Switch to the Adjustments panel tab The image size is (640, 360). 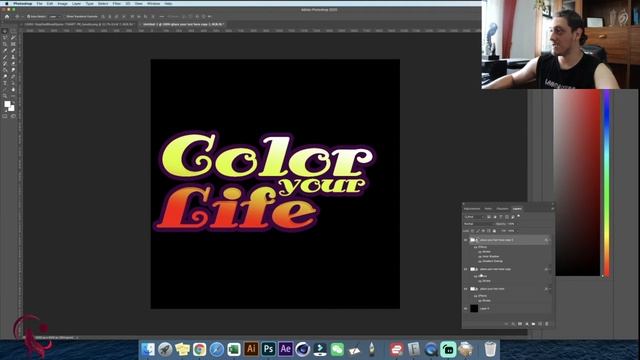coord(472,209)
